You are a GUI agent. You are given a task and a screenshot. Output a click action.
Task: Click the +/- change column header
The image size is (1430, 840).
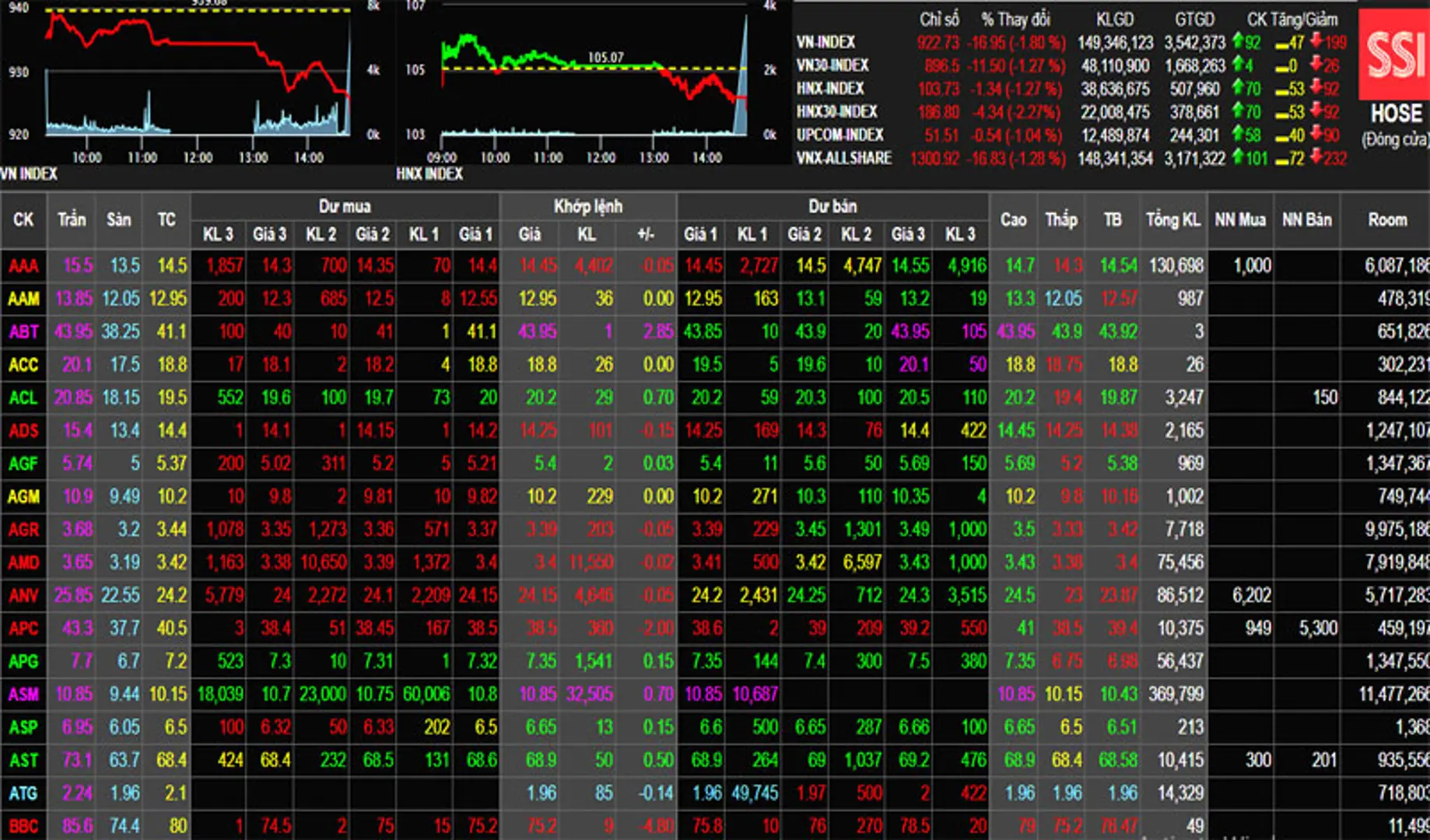(646, 234)
